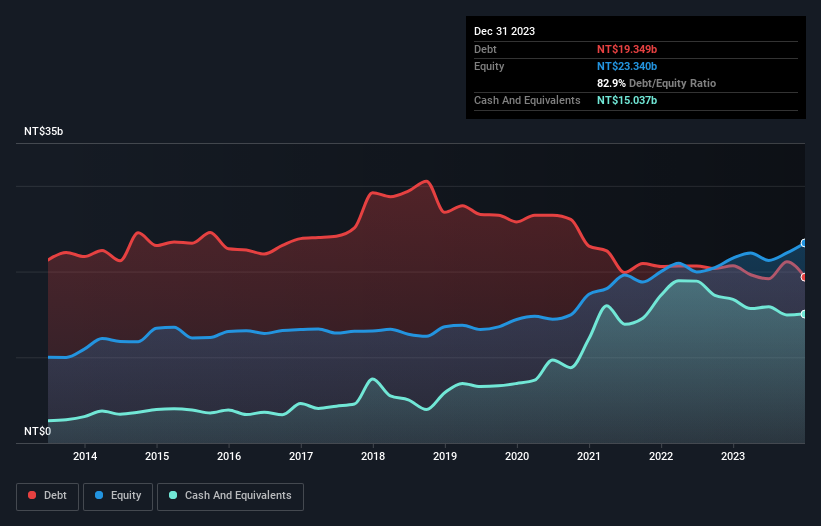Click the 2014 x-axis label

[85, 456]
